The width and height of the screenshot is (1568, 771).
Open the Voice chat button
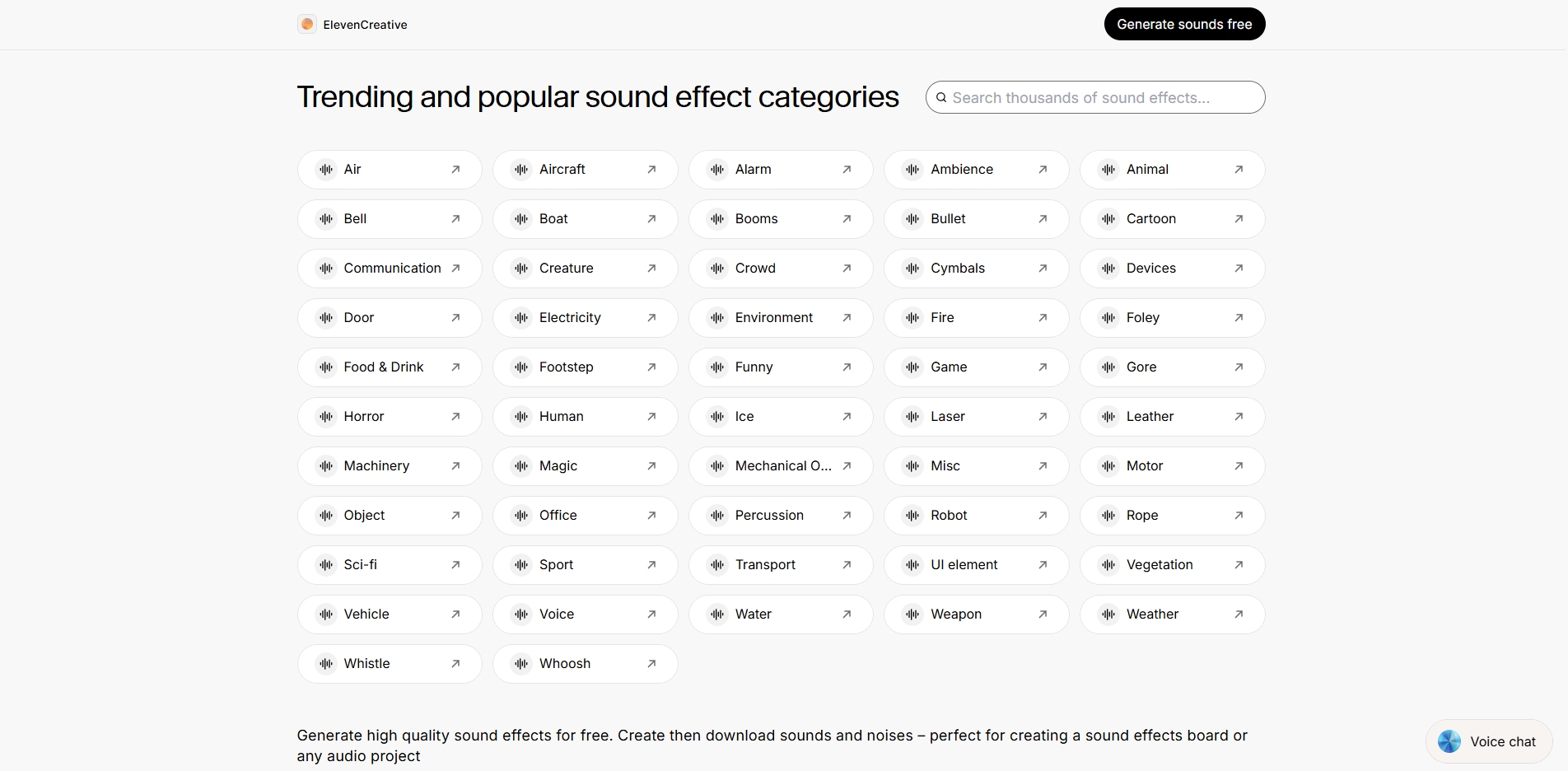coord(1489,741)
